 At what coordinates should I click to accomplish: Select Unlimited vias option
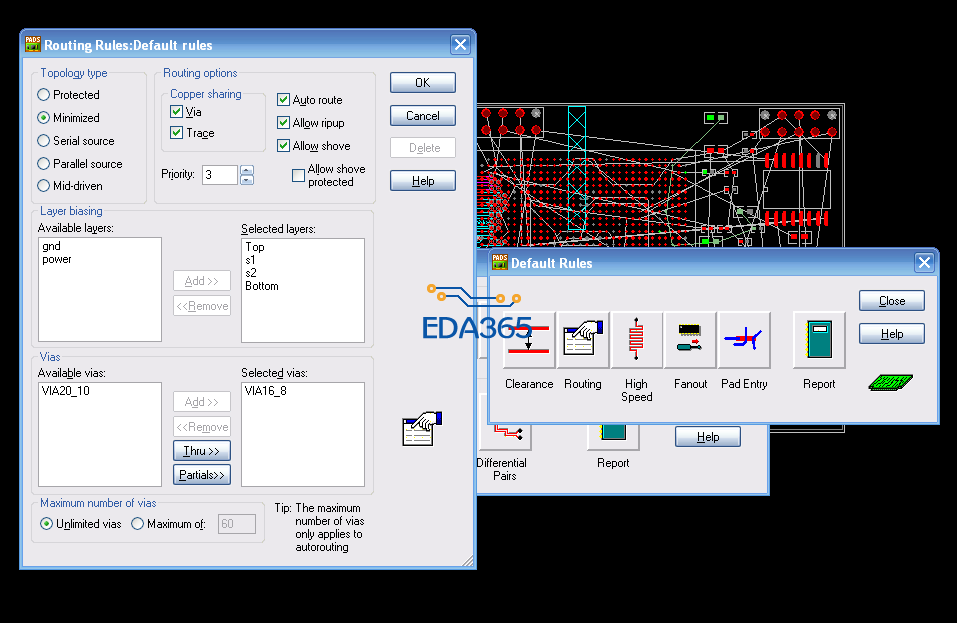[x=46, y=524]
